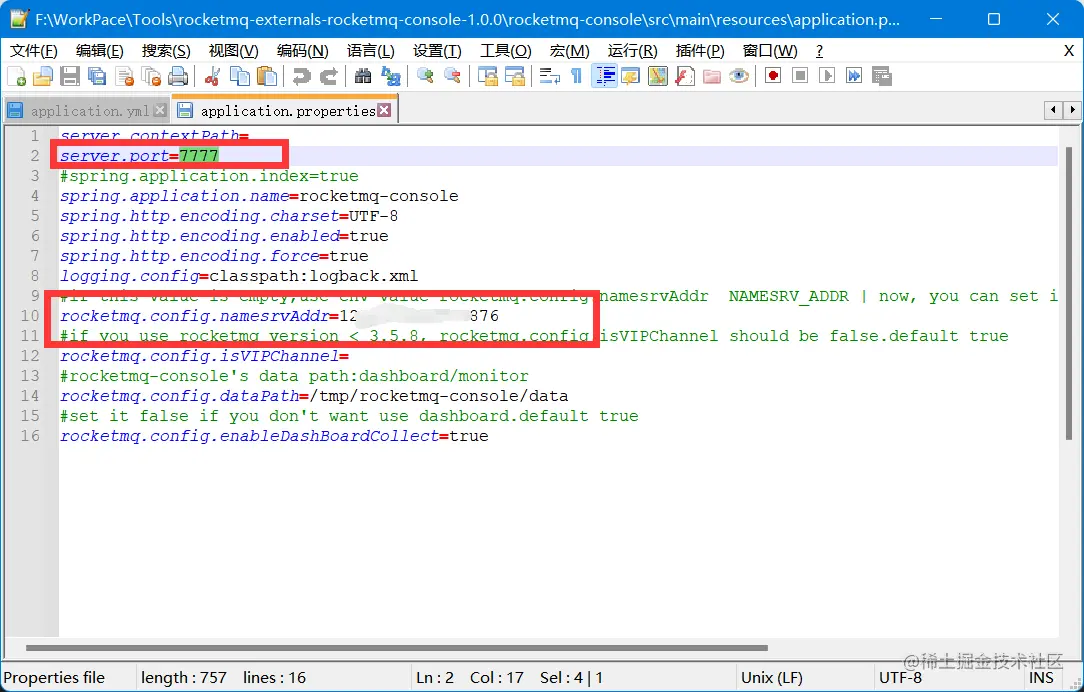
Task: Create a new file with toolbar icon
Action: tap(16, 75)
